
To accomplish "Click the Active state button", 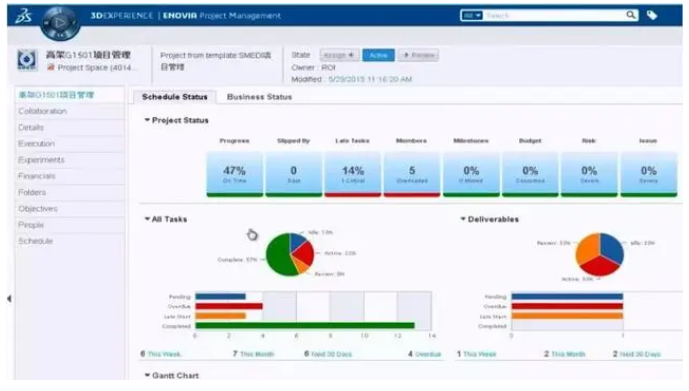I will coord(378,55).
